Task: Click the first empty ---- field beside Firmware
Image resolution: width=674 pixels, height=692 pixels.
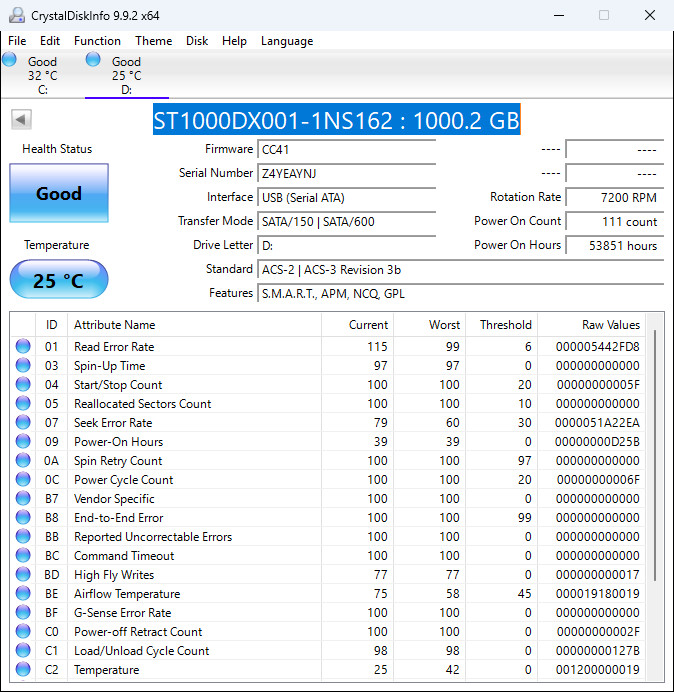Action: (x=615, y=149)
